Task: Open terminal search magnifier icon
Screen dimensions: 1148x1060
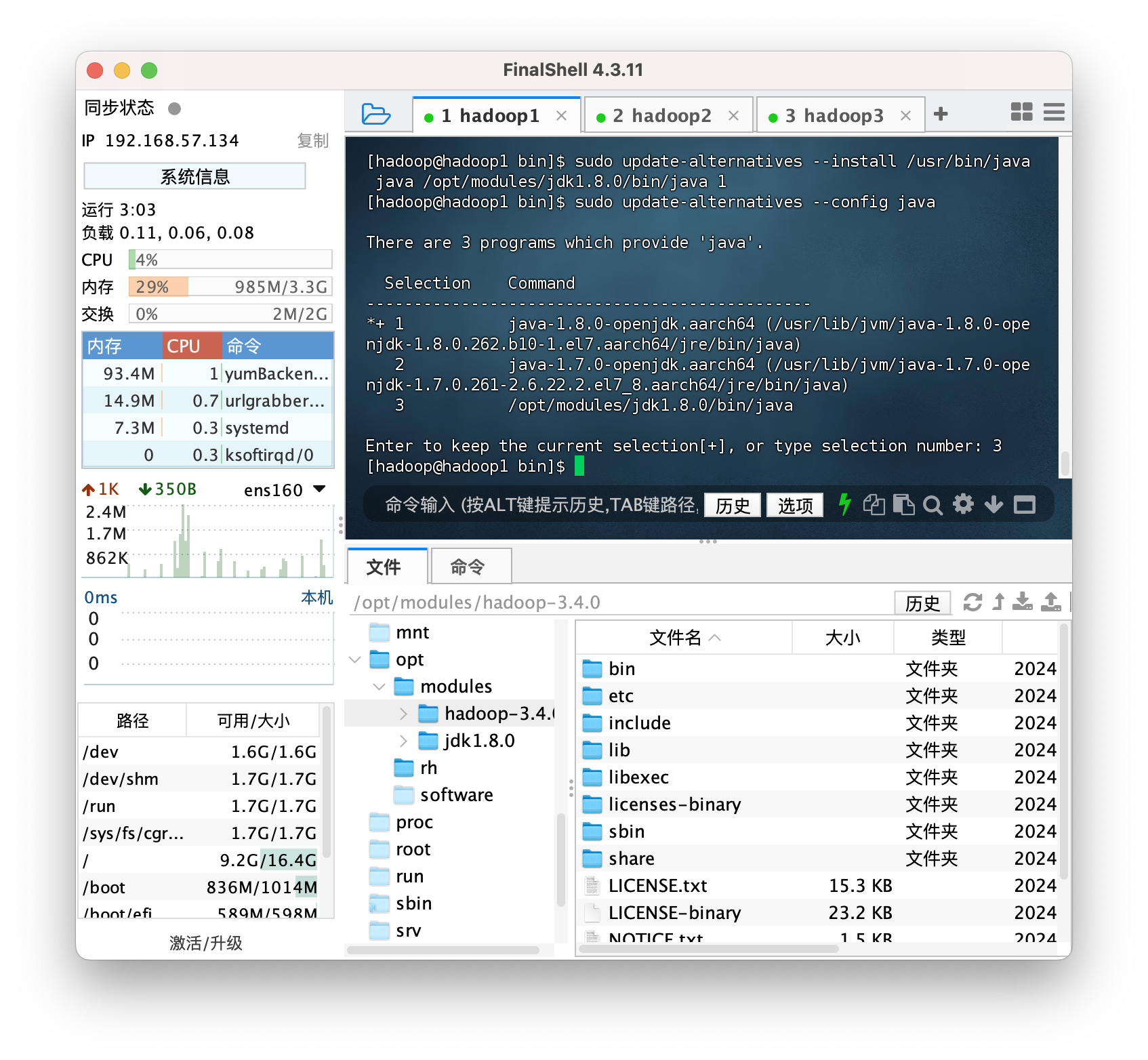Action: (x=932, y=505)
